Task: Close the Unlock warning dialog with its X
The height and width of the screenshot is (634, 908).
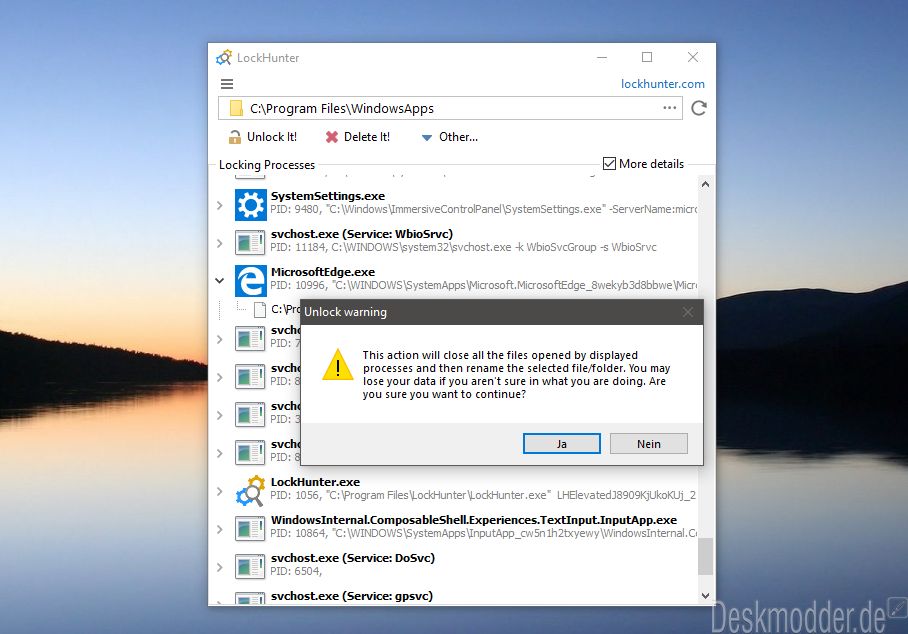Action: [x=687, y=312]
